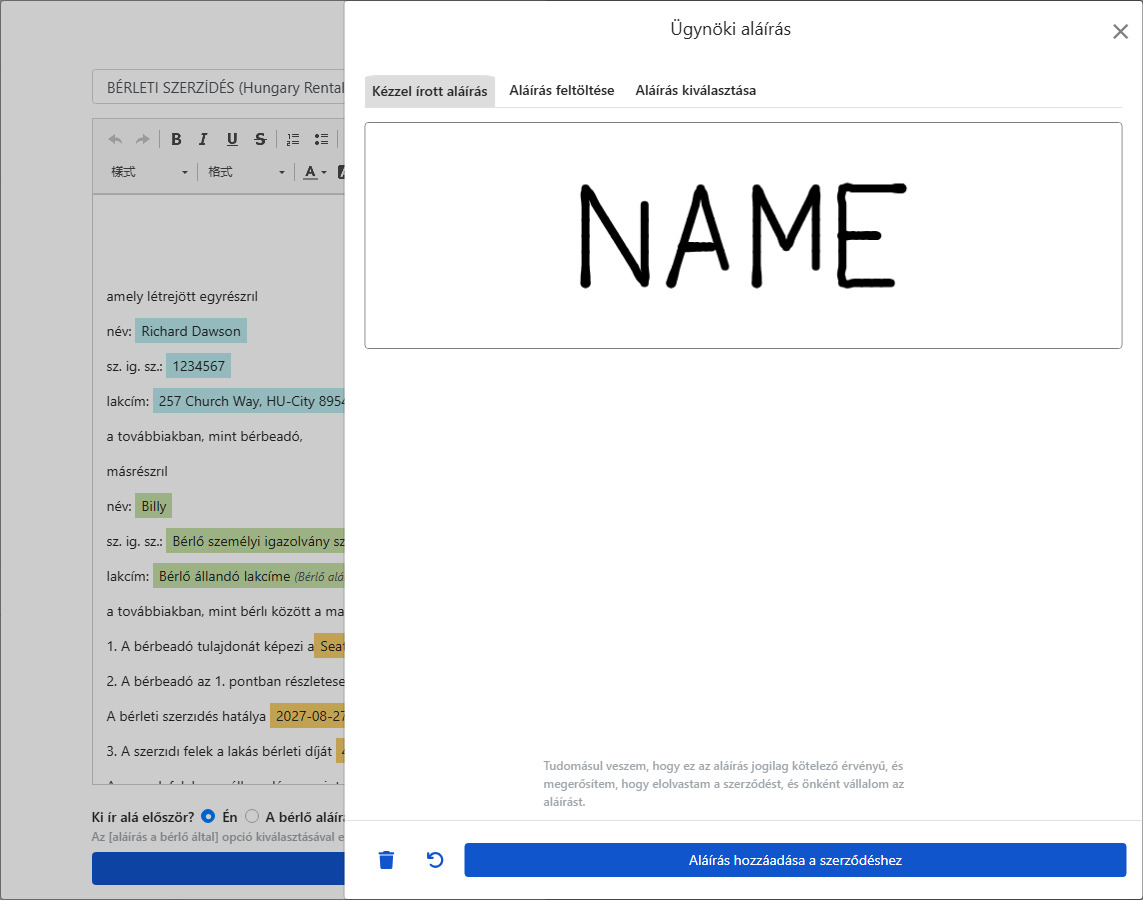This screenshot has height=900, width=1143.
Task: Select the Kézzel írott aláírás tab
Action: click(x=429, y=91)
